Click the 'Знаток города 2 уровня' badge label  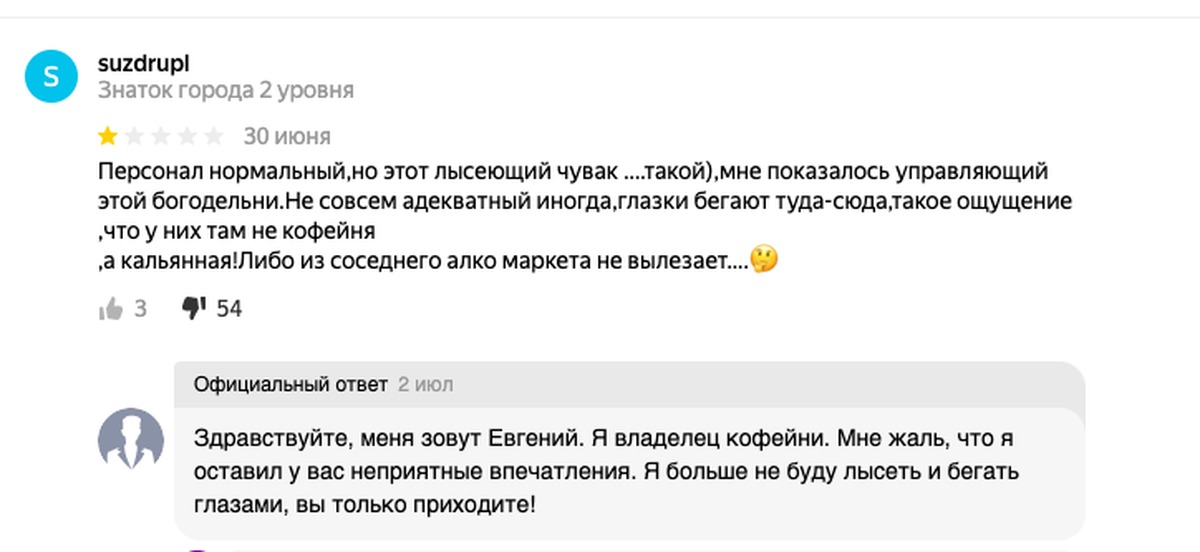225,90
